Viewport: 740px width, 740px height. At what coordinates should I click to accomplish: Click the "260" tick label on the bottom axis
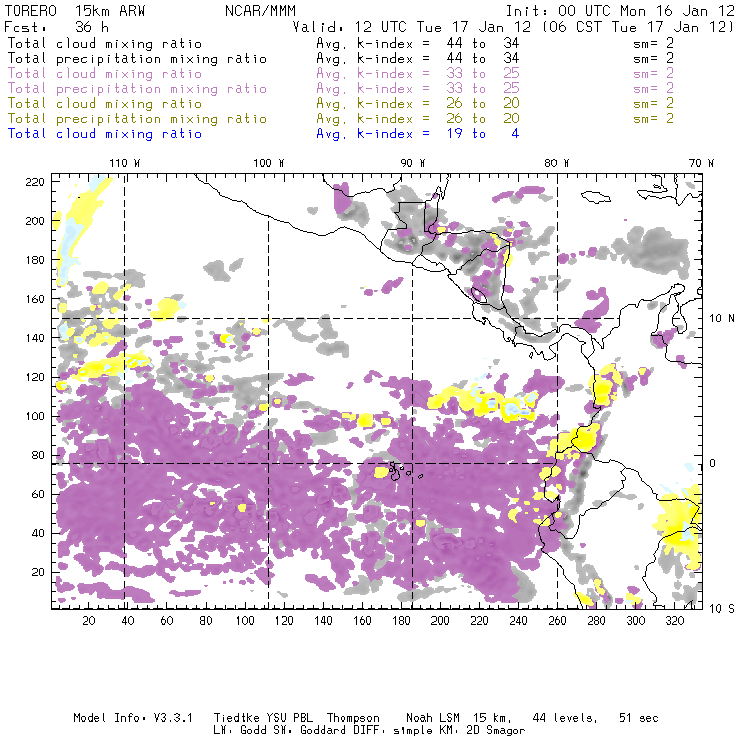tap(557, 621)
